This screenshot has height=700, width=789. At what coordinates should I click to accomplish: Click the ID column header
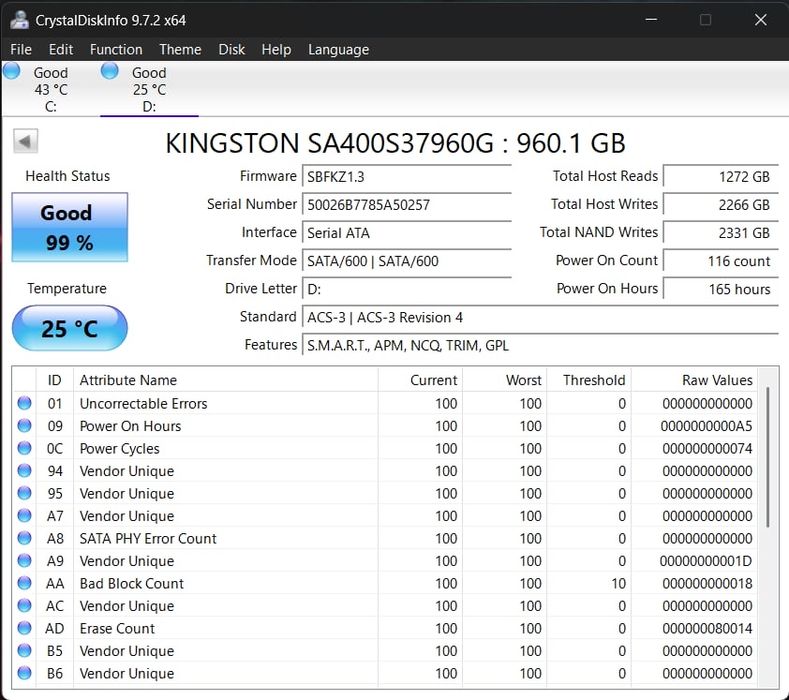pos(54,380)
